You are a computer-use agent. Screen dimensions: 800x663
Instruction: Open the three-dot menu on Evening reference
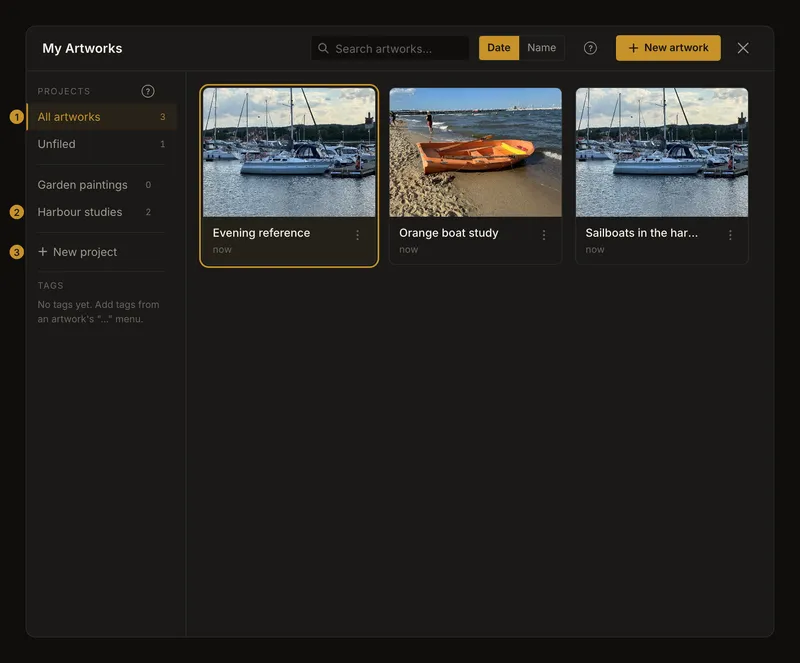coord(358,235)
